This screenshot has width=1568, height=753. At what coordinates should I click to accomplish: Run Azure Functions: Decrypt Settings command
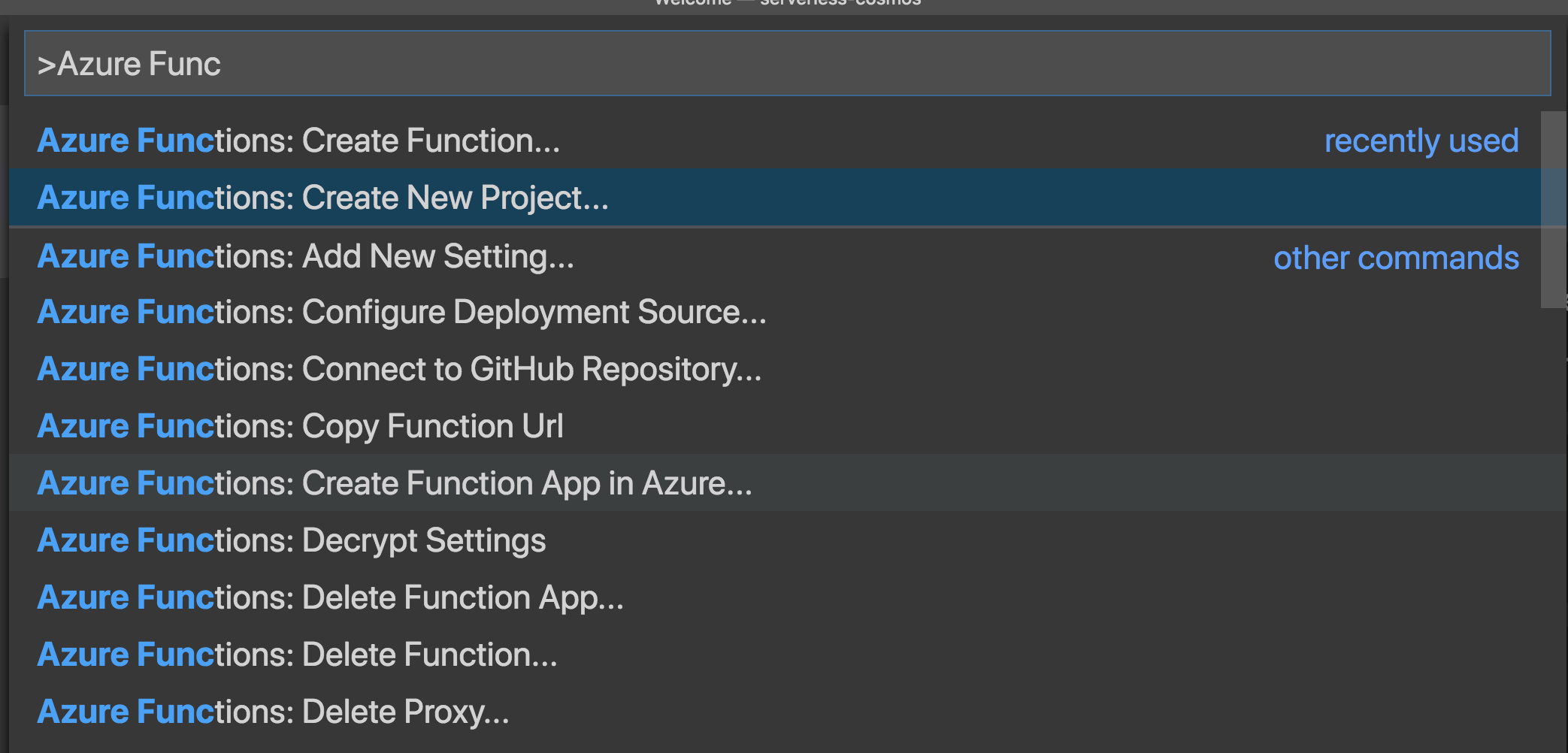(292, 540)
